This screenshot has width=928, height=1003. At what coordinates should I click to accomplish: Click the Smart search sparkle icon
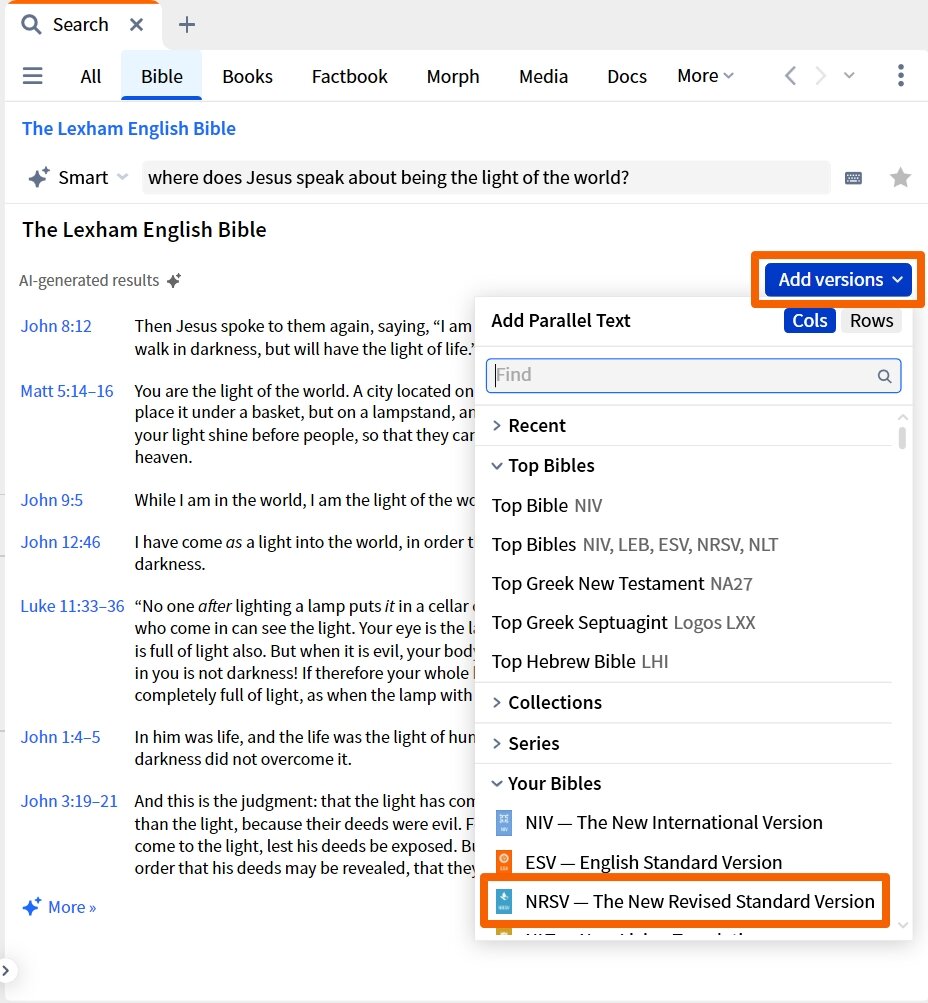pyautogui.click(x=38, y=177)
